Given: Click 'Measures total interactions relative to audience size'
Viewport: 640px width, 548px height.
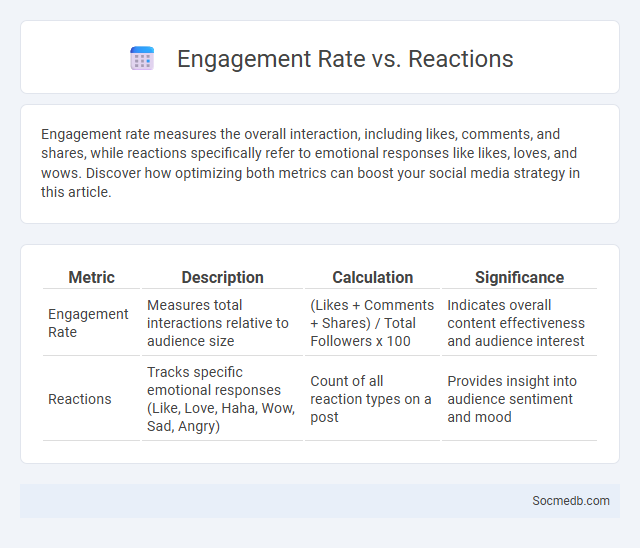Looking at the screenshot, I should pyautogui.click(x=222, y=323).
